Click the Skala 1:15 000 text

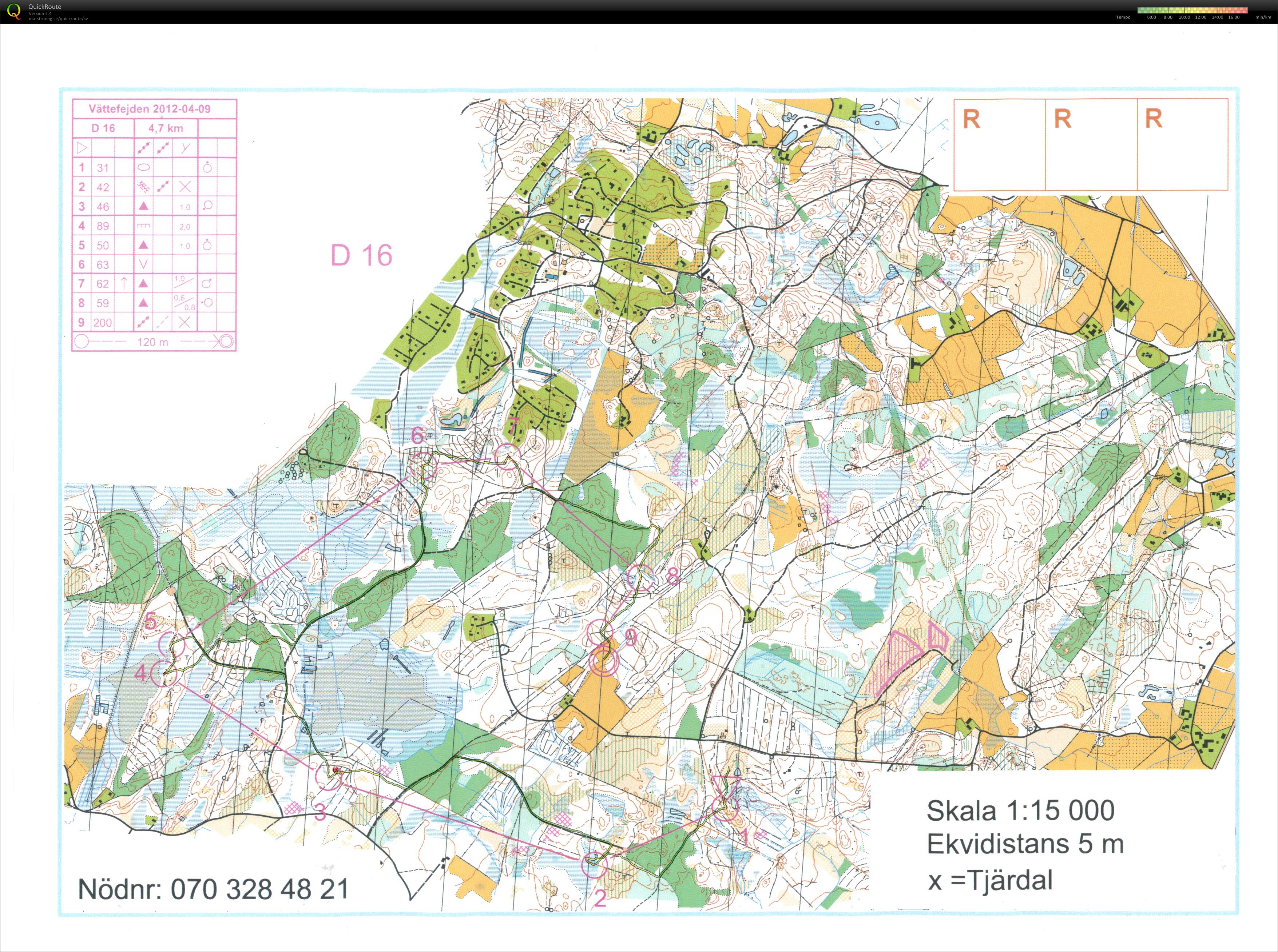(x=1020, y=811)
